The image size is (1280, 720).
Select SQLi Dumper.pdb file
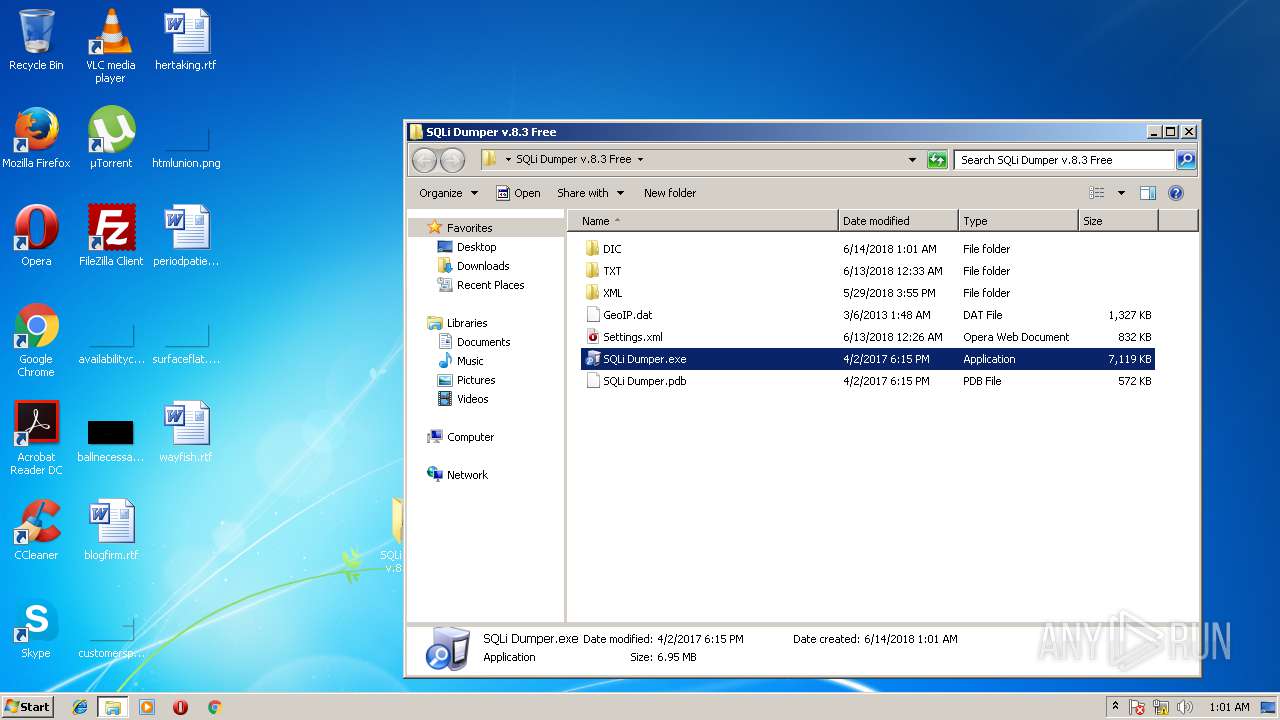pyautogui.click(x=868, y=381)
